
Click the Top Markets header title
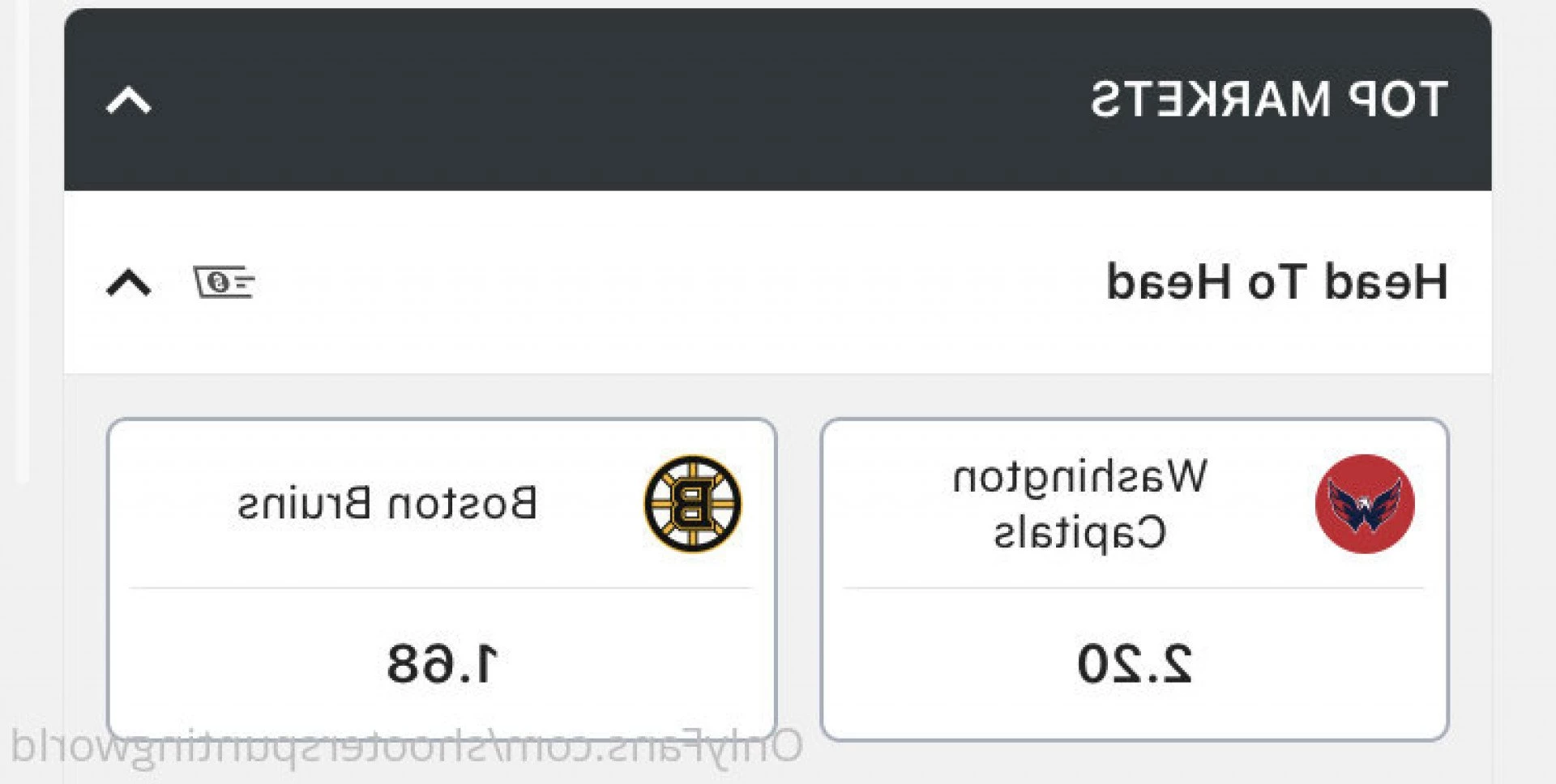click(x=1268, y=100)
